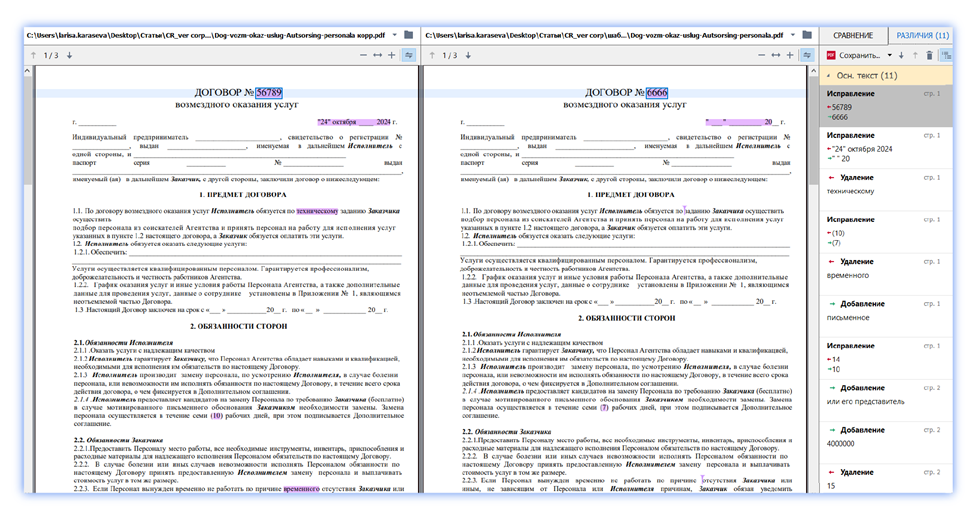Screen dimensions: 974x515
Task: Zoom in right document pane
Action: 790,55
